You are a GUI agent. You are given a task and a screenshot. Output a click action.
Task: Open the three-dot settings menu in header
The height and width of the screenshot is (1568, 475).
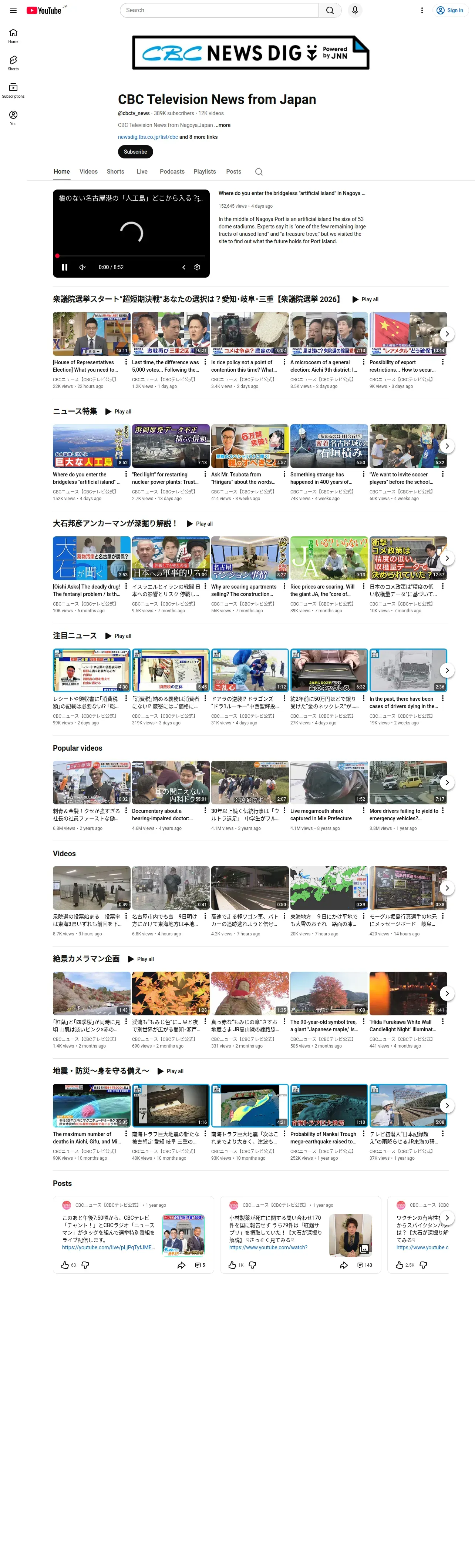click(x=421, y=10)
